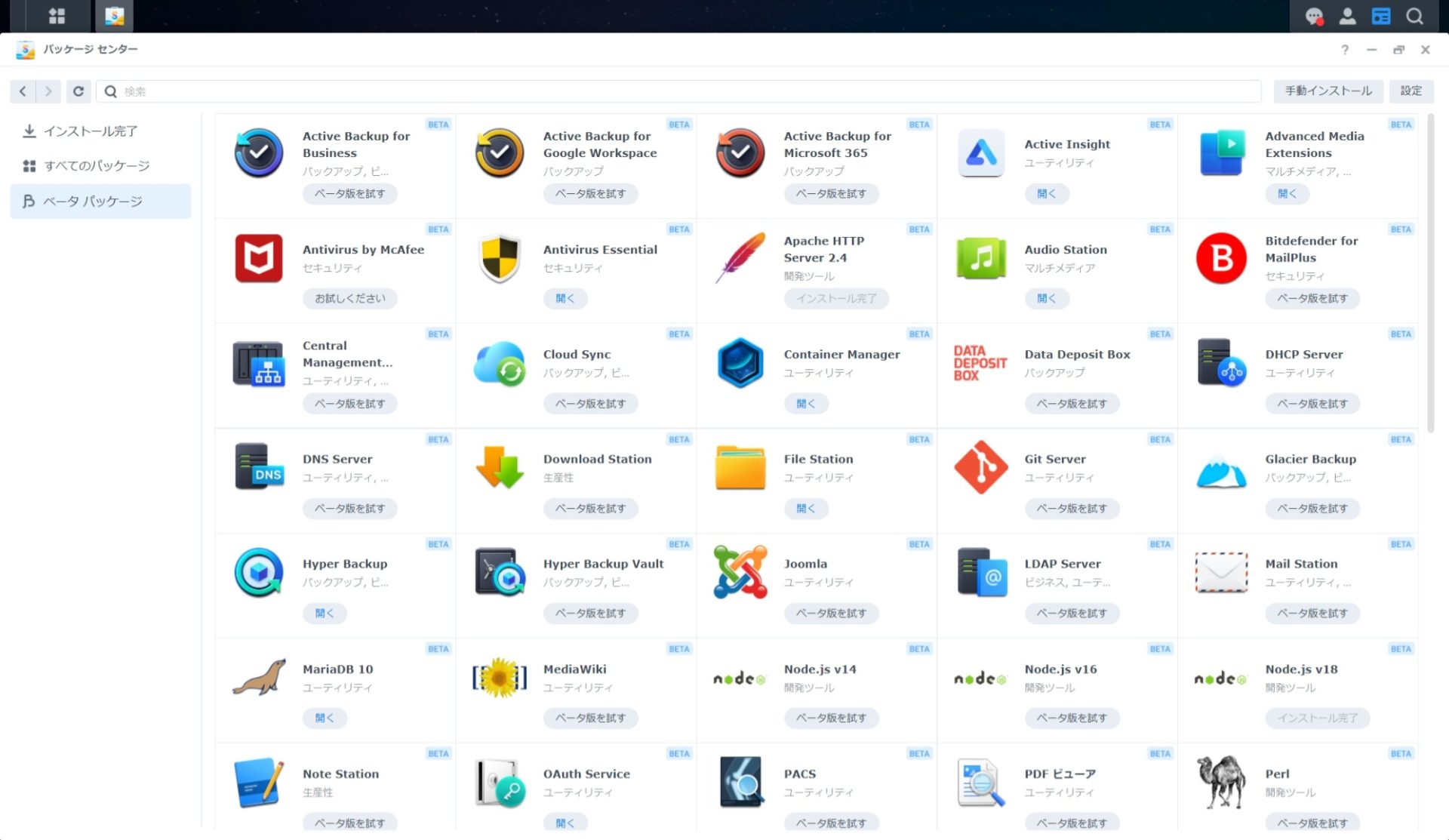Image resolution: width=1449 pixels, height=840 pixels.
Task: Click the MariaDB 10 seal icon
Action: pos(258,677)
